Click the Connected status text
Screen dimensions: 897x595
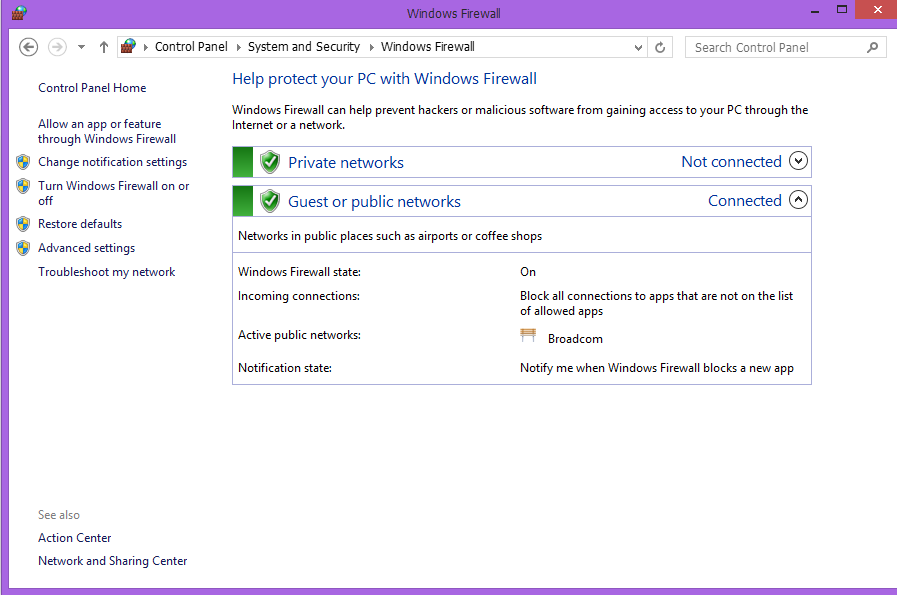click(x=745, y=201)
